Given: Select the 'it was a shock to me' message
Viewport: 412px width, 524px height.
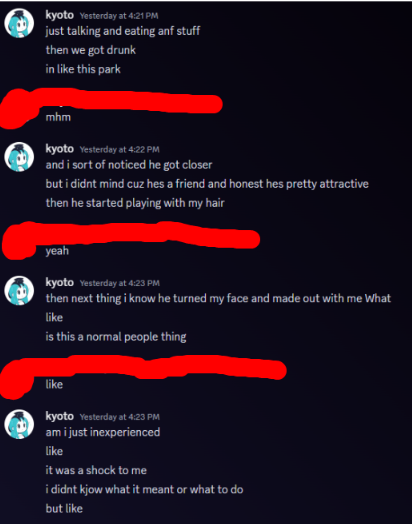Looking at the screenshot, I should pos(96,470).
